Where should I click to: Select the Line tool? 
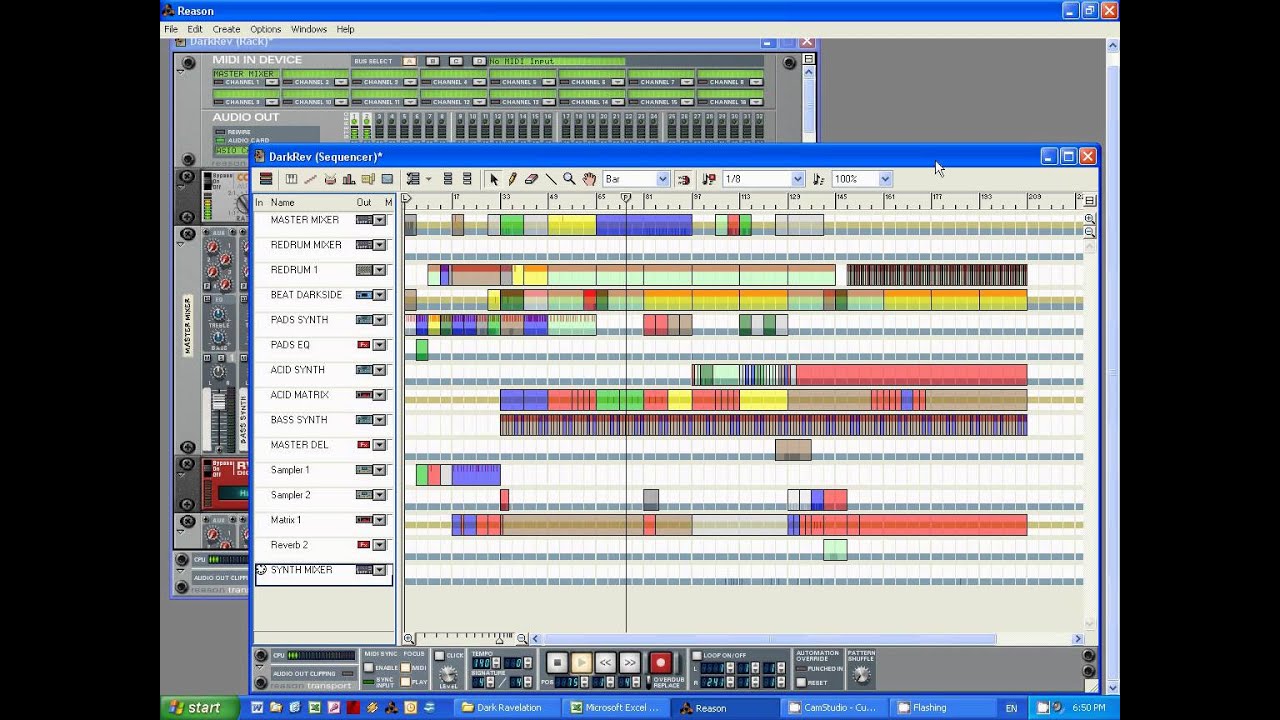click(x=550, y=179)
